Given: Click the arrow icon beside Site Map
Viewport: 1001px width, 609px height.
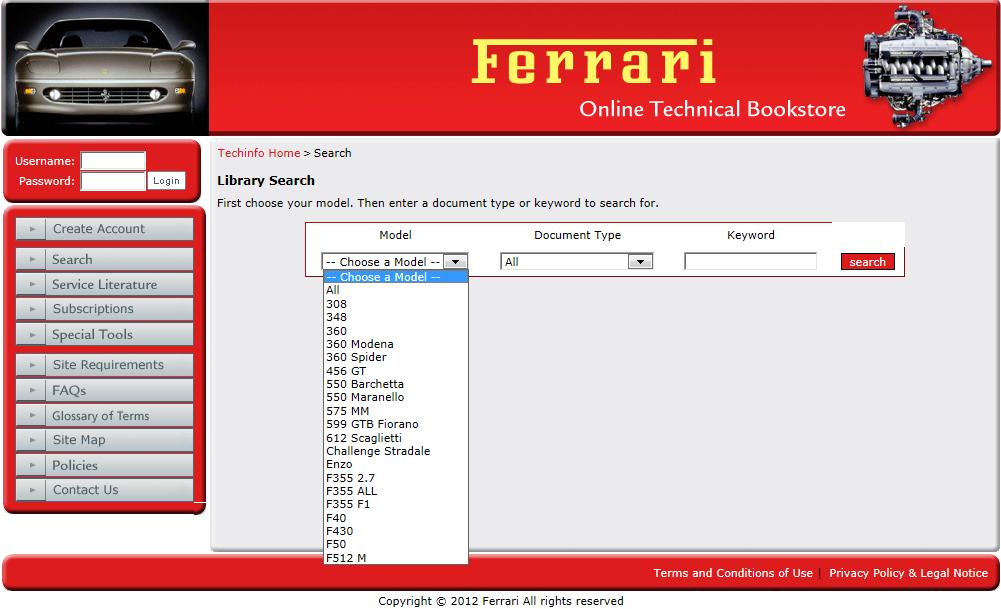Looking at the screenshot, I should [x=32, y=440].
